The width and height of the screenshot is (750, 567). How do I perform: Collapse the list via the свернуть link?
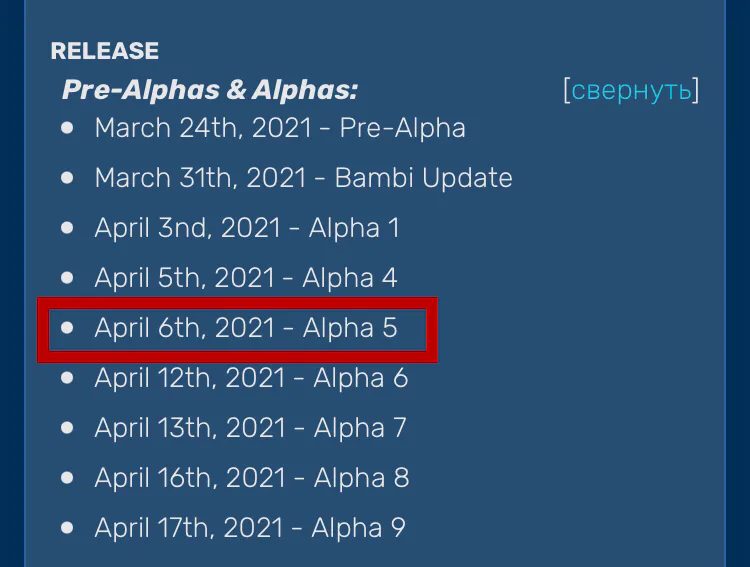pos(631,91)
